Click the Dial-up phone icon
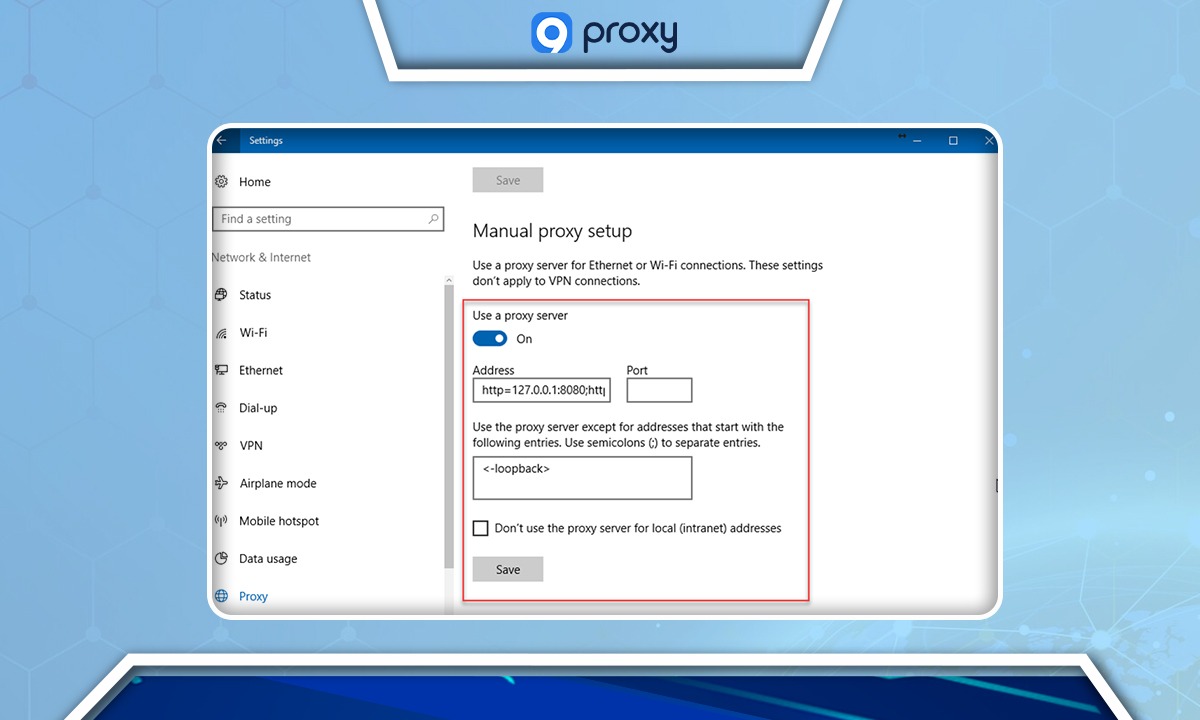The image size is (1200, 720). [x=222, y=407]
